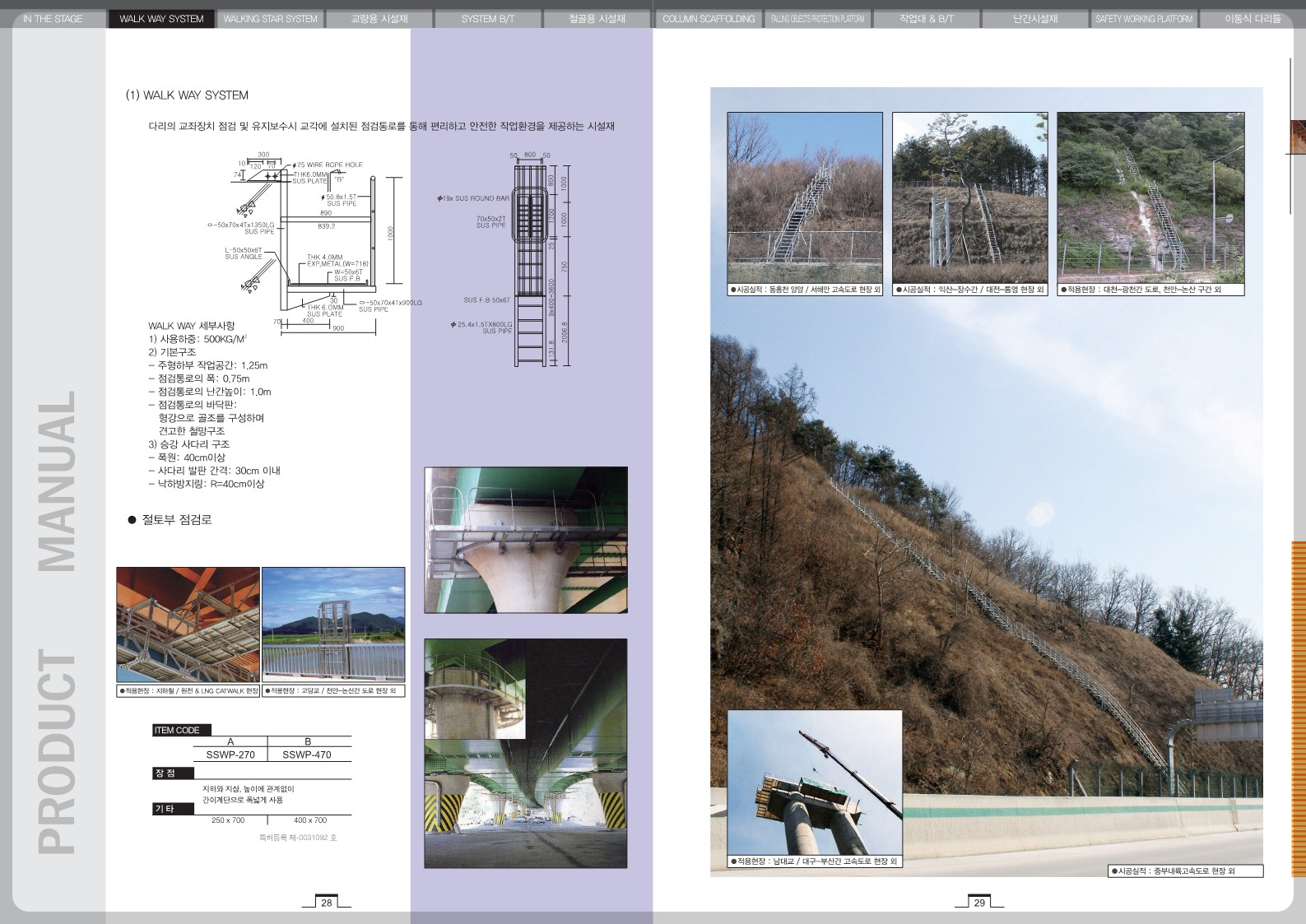This screenshot has height=924, width=1306.
Task: Click the 지하철 / 원전 & LNG CATWALK caption
Action: (188, 691)
